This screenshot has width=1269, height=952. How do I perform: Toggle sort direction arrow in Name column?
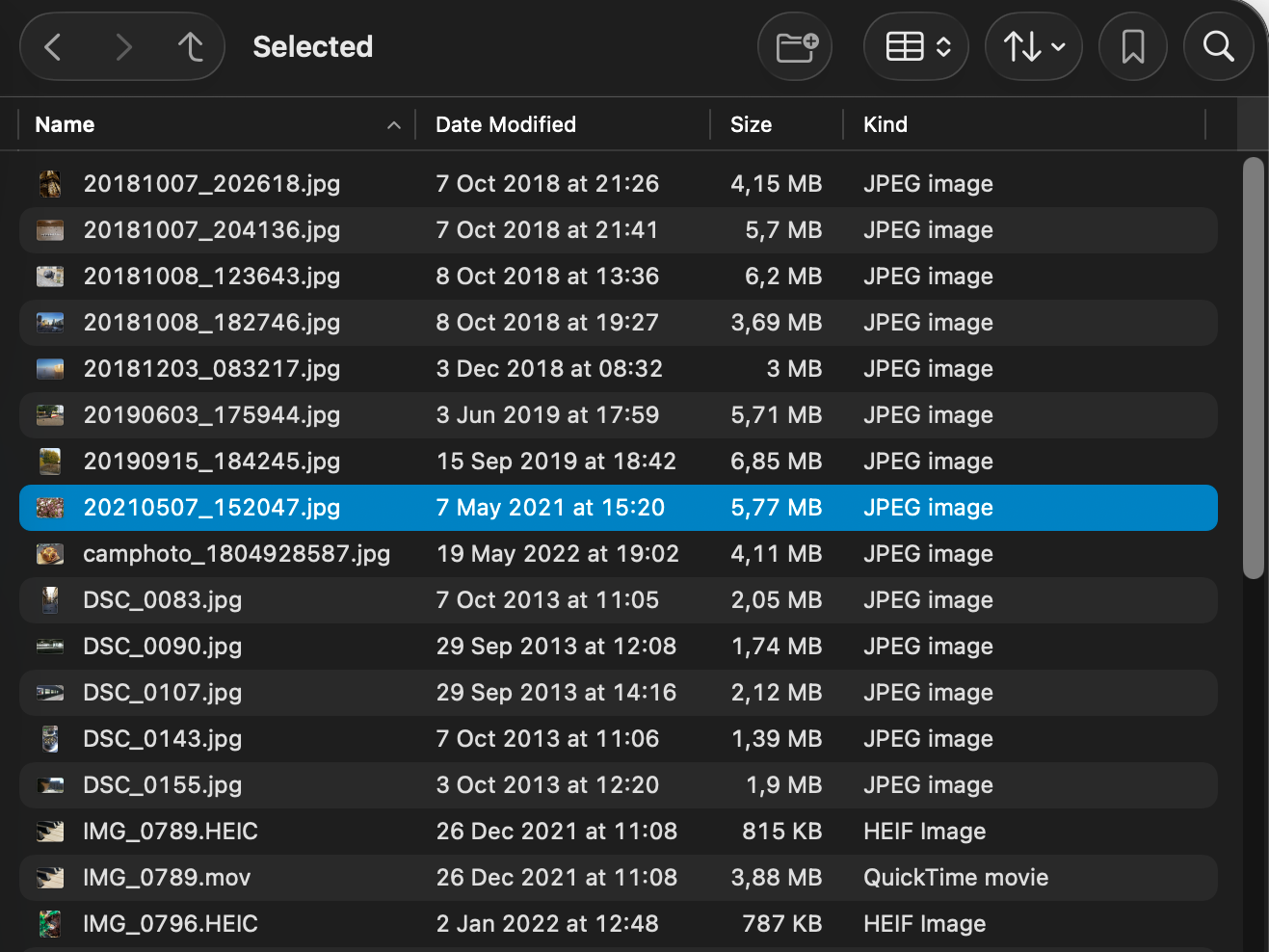[x=393, y=125]
